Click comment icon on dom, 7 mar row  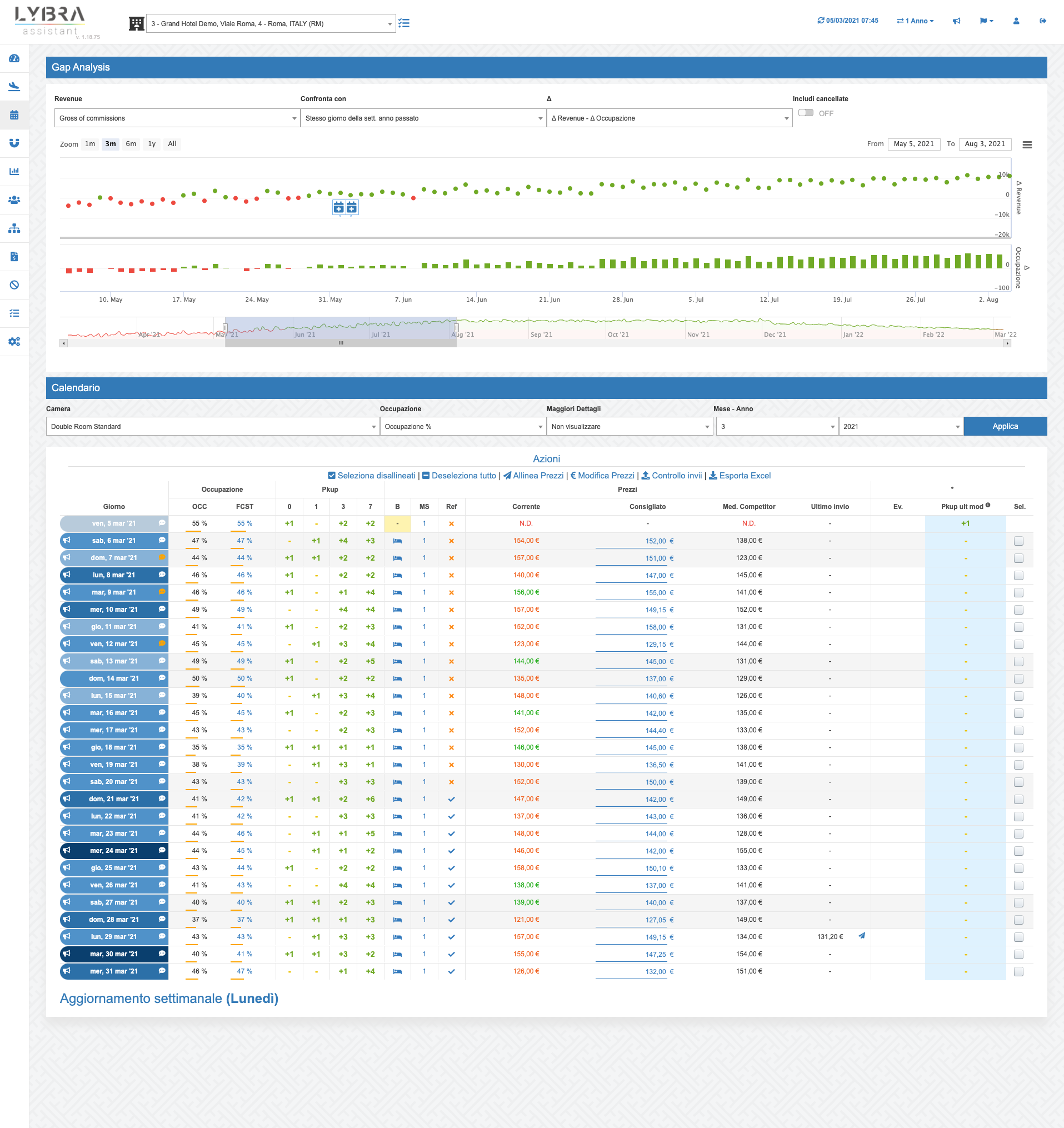(162, 557)
